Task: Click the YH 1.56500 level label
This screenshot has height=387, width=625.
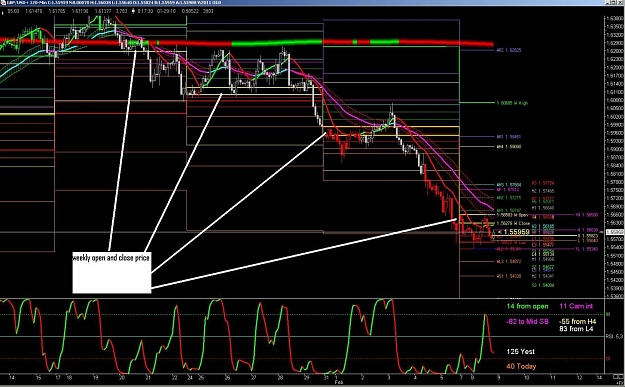Action: point(587,215)
